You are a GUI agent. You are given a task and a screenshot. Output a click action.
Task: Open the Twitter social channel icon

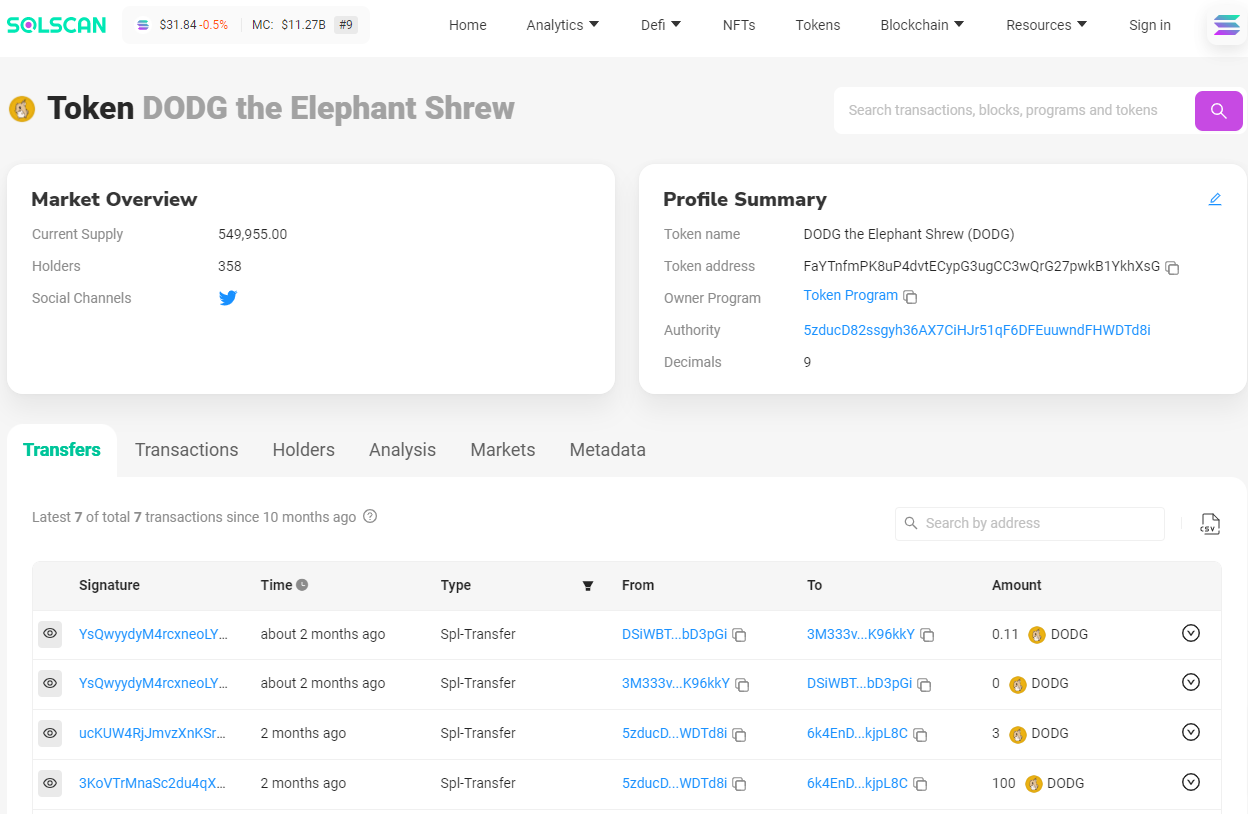point(228,298)
